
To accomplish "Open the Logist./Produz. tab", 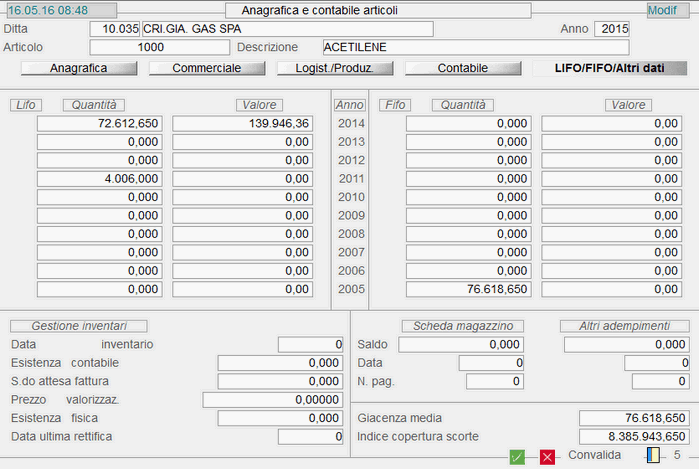I will click(335, 68).
